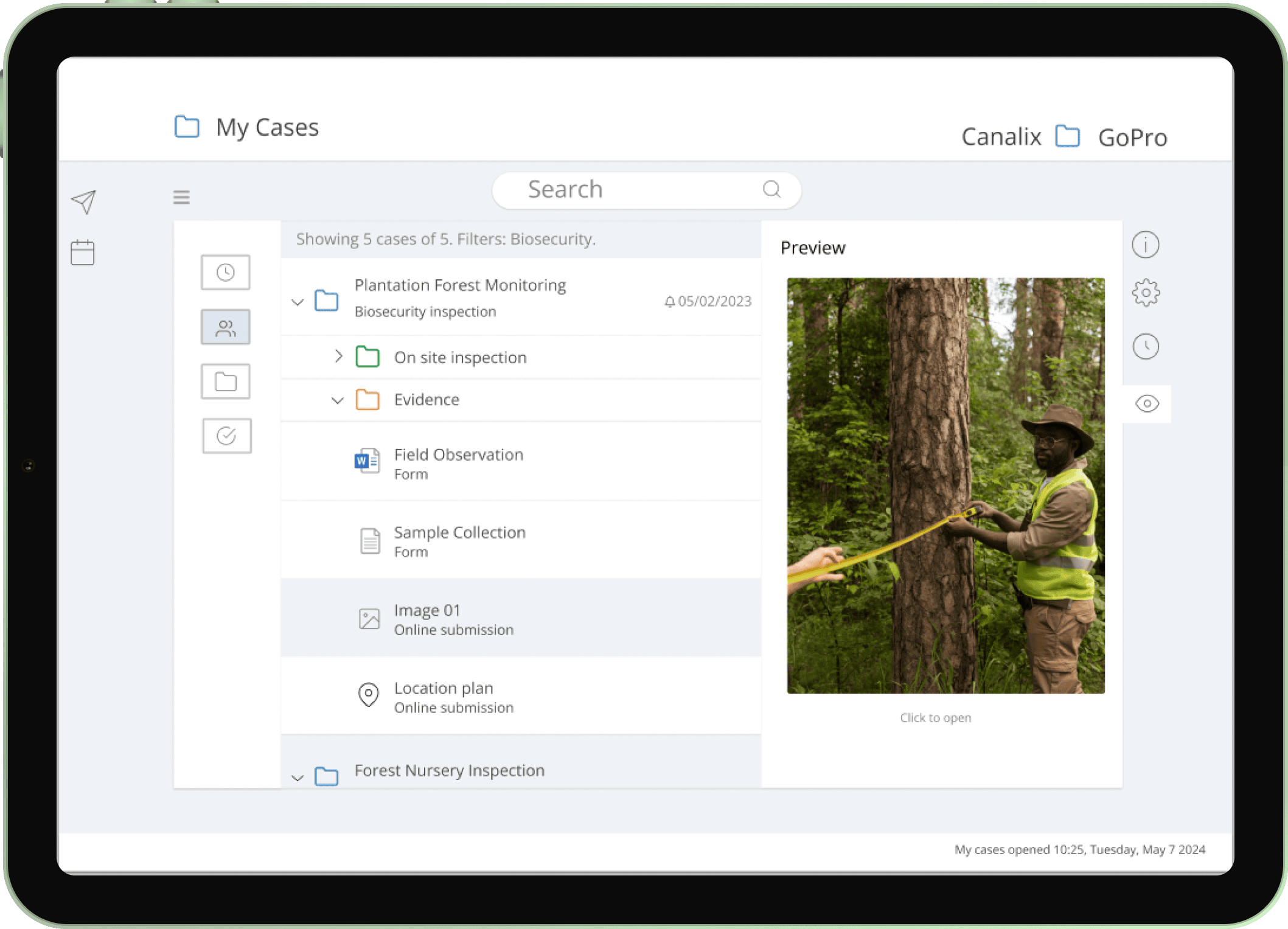Click the Canalix GoPro folder logo icon
The image size is (1288, 929).
tap(1068, 136)
